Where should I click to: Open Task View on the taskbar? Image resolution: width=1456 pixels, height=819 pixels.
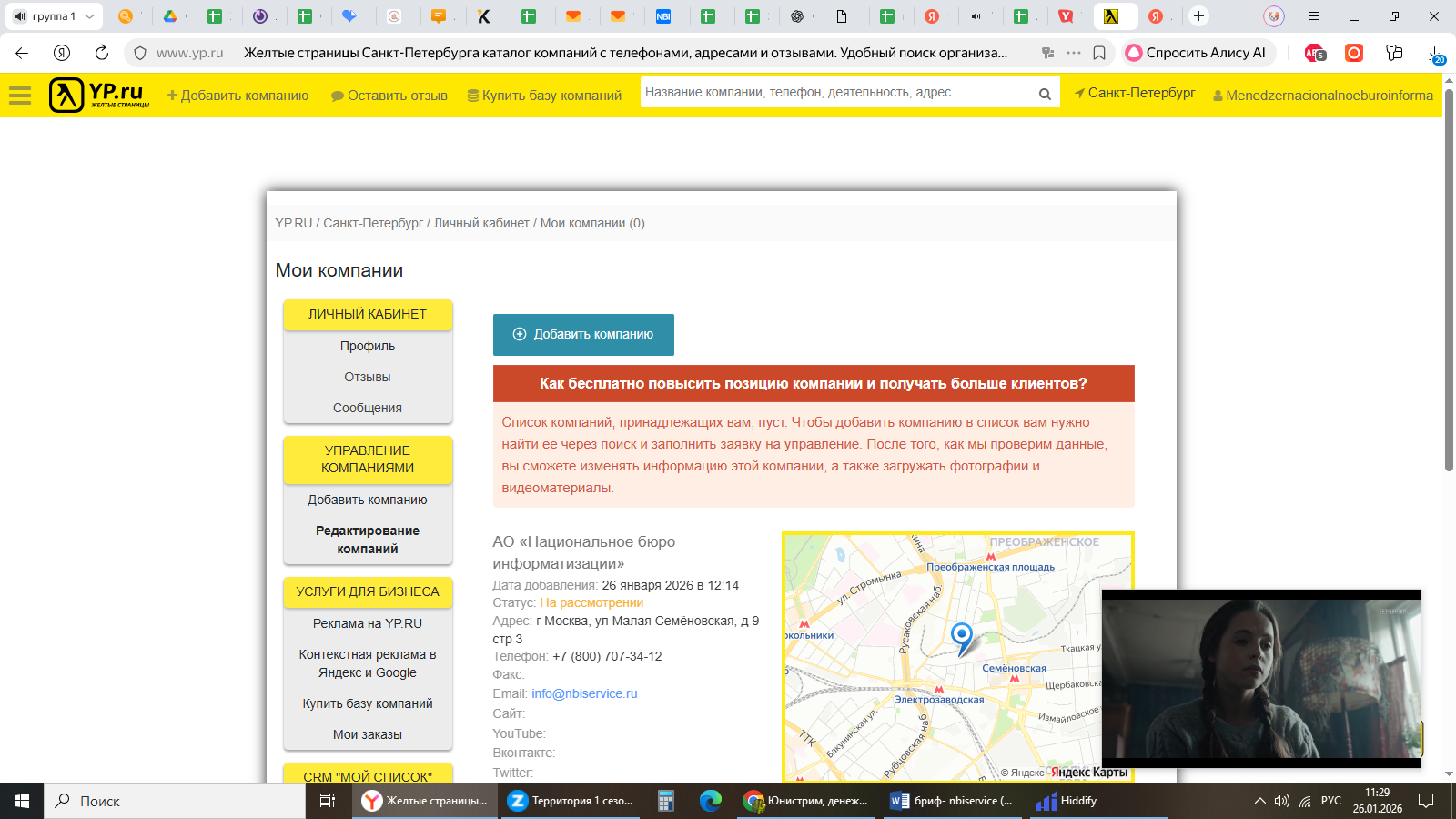pos(328,801)
